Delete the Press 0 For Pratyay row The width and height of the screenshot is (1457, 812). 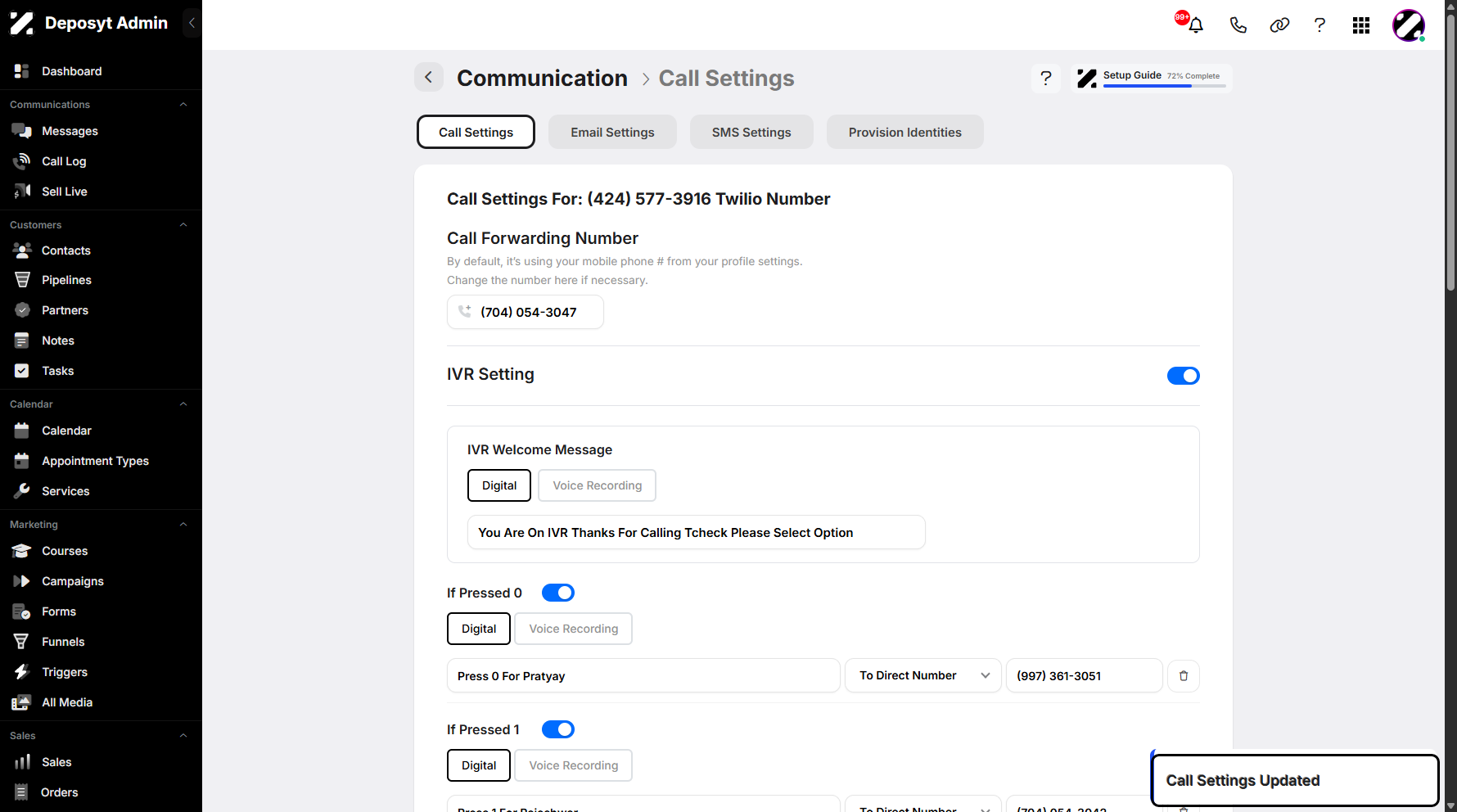[1183, 676]
